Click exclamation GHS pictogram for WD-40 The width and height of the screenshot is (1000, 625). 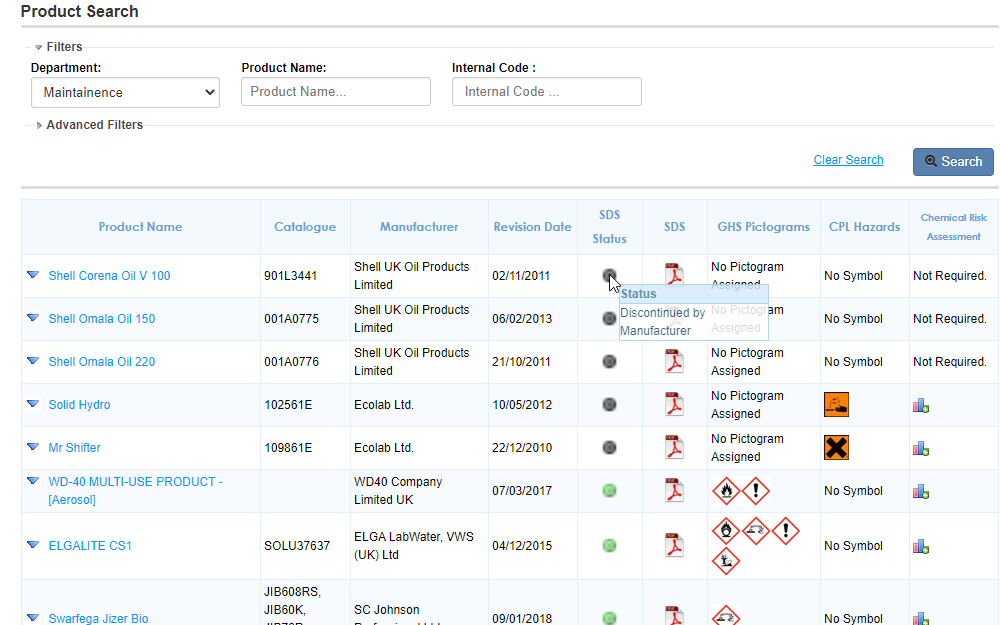click(x=756, y=490)
